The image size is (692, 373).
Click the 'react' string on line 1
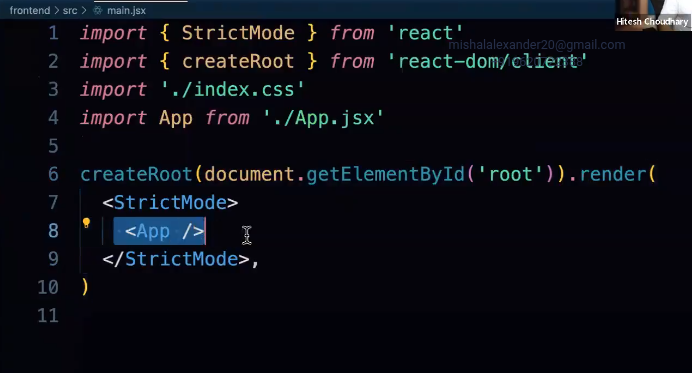click(425, 33)
